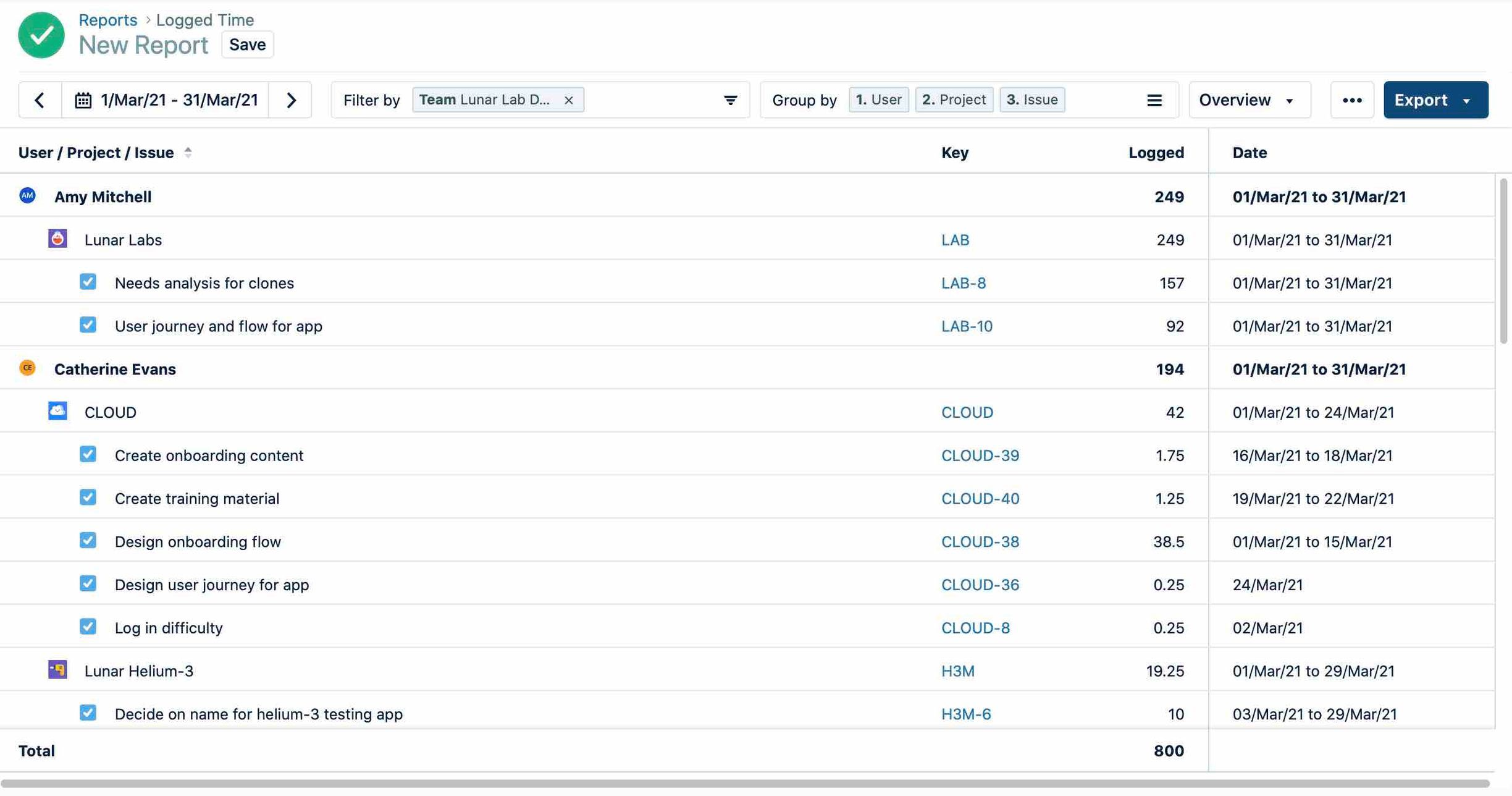Select the Issue grouping chip
This screenshot has width=1512, height=796.
1031,99
